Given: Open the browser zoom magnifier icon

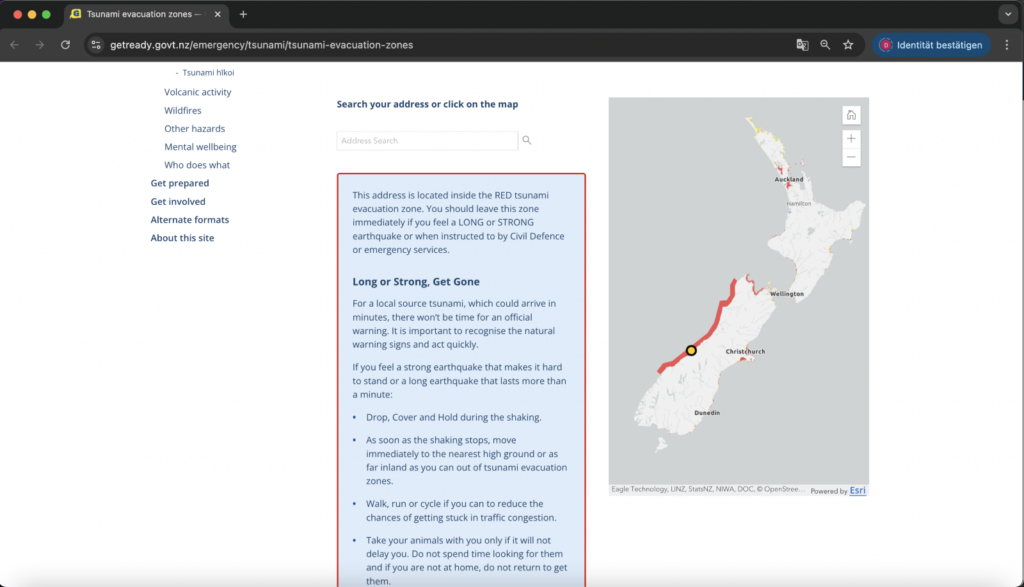Looking at the screenshot, I should coord(825,45).
